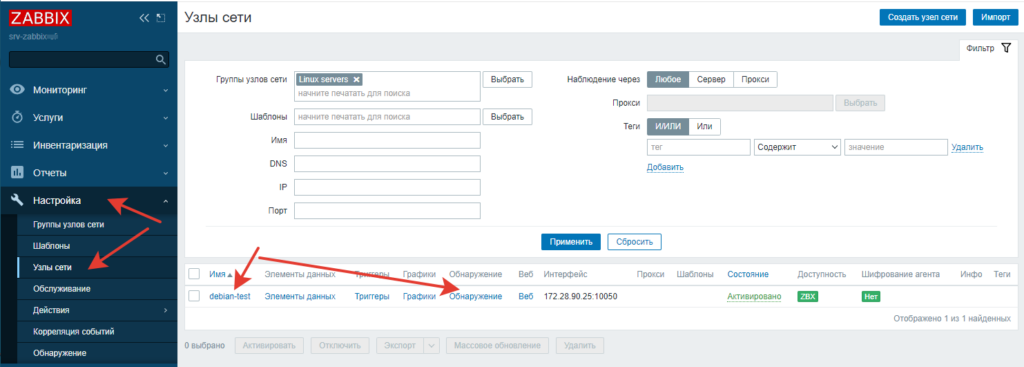Focus the Имя filter field
This screenshot has height=367, width=1024.
(x=387, y=140)
